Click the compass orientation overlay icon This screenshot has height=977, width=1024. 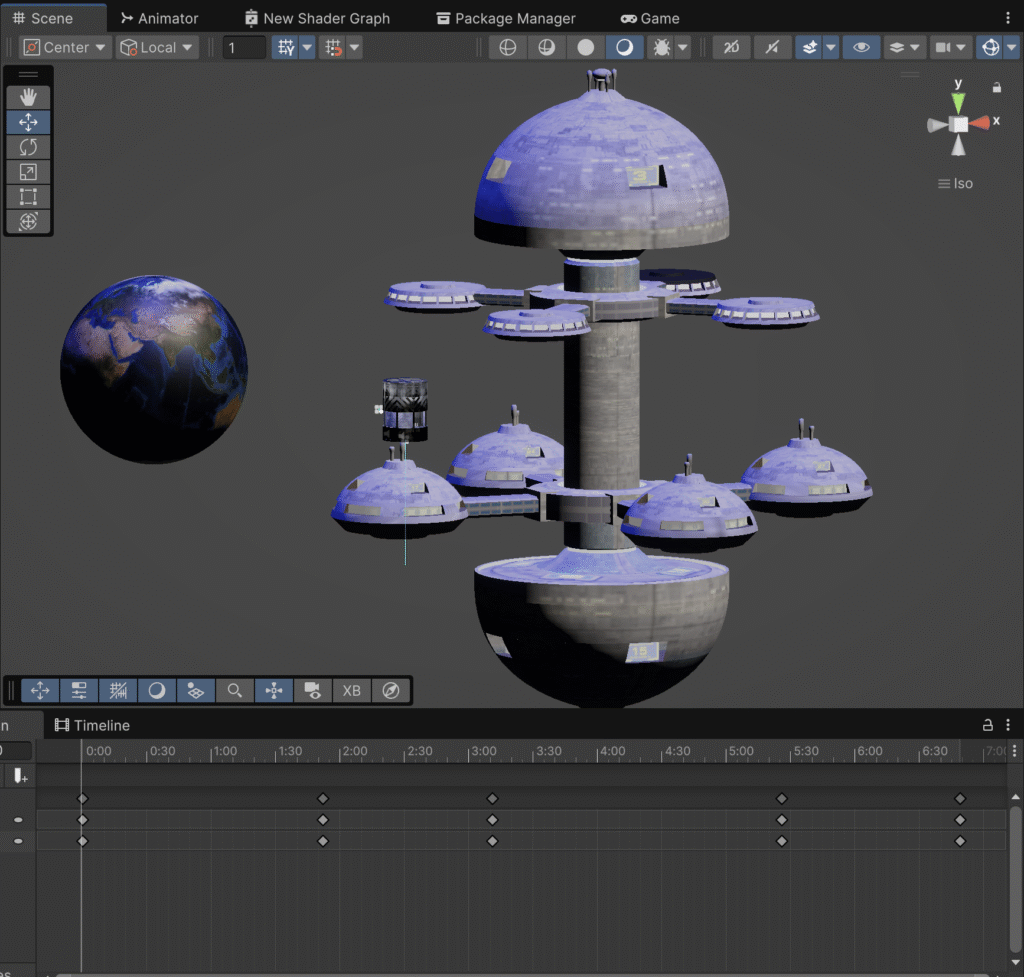click(391, 691)
